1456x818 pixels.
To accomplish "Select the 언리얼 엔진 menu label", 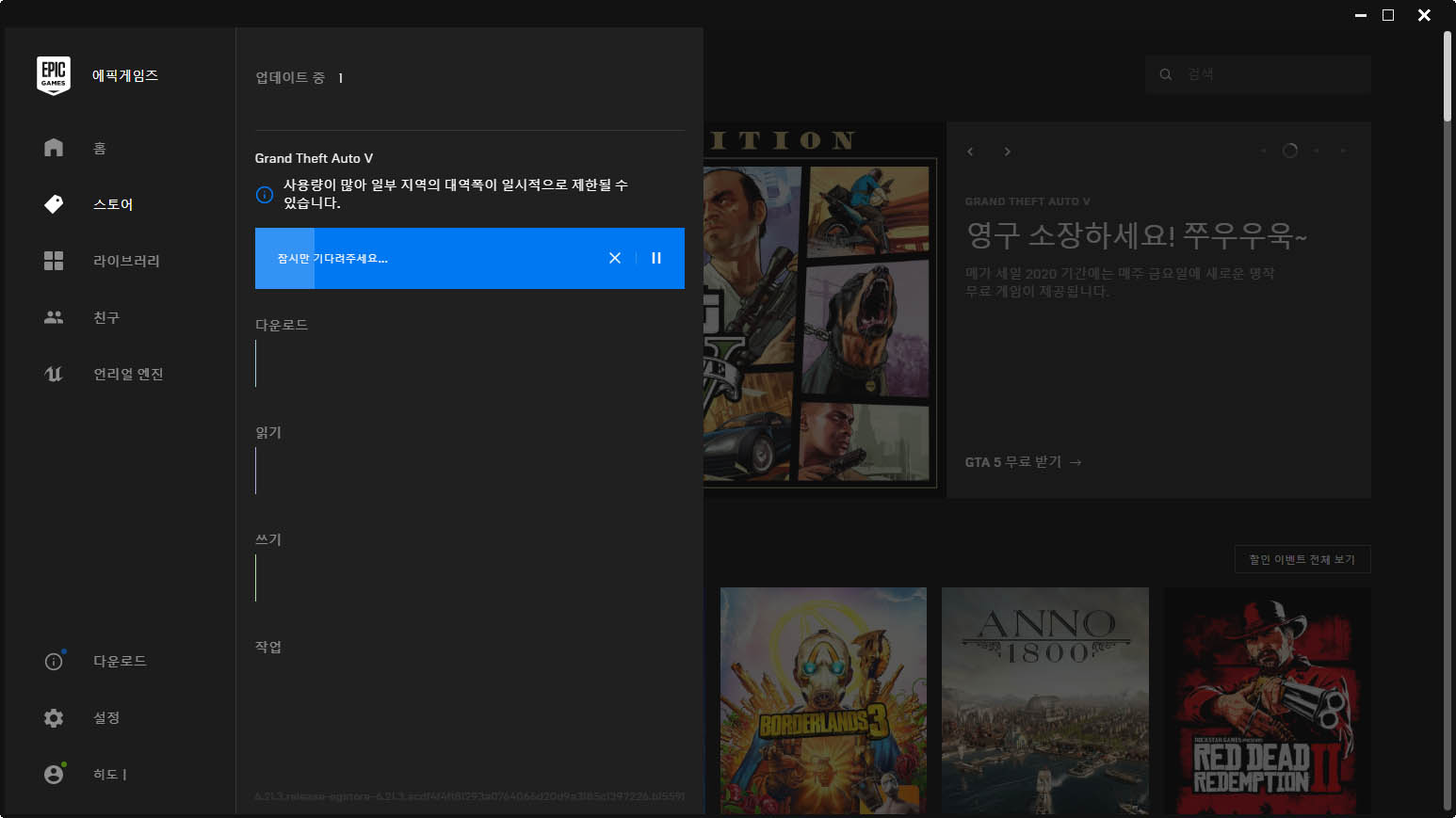I will [x=128, y=374].
